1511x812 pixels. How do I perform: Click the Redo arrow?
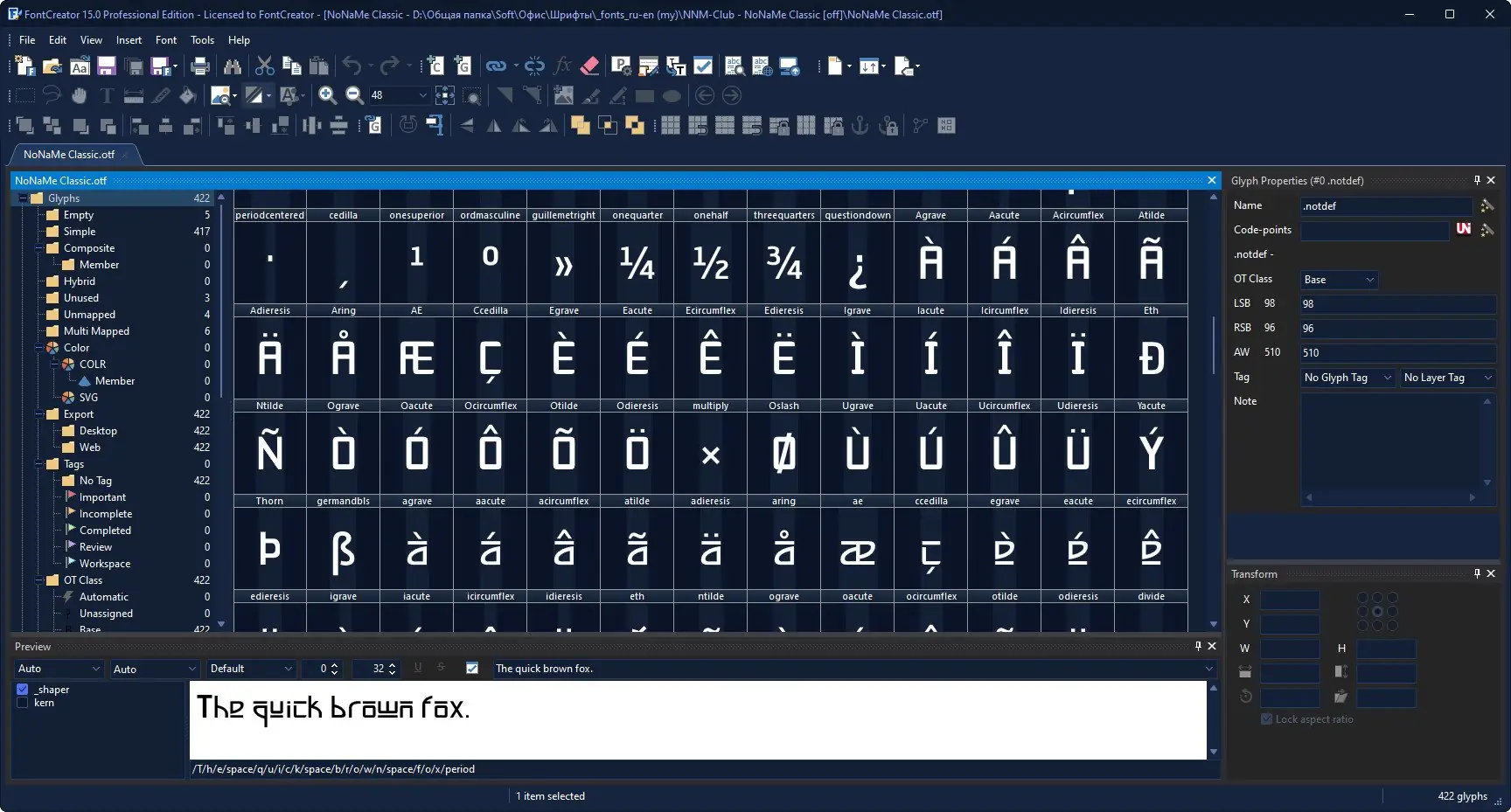pos(389,66)
